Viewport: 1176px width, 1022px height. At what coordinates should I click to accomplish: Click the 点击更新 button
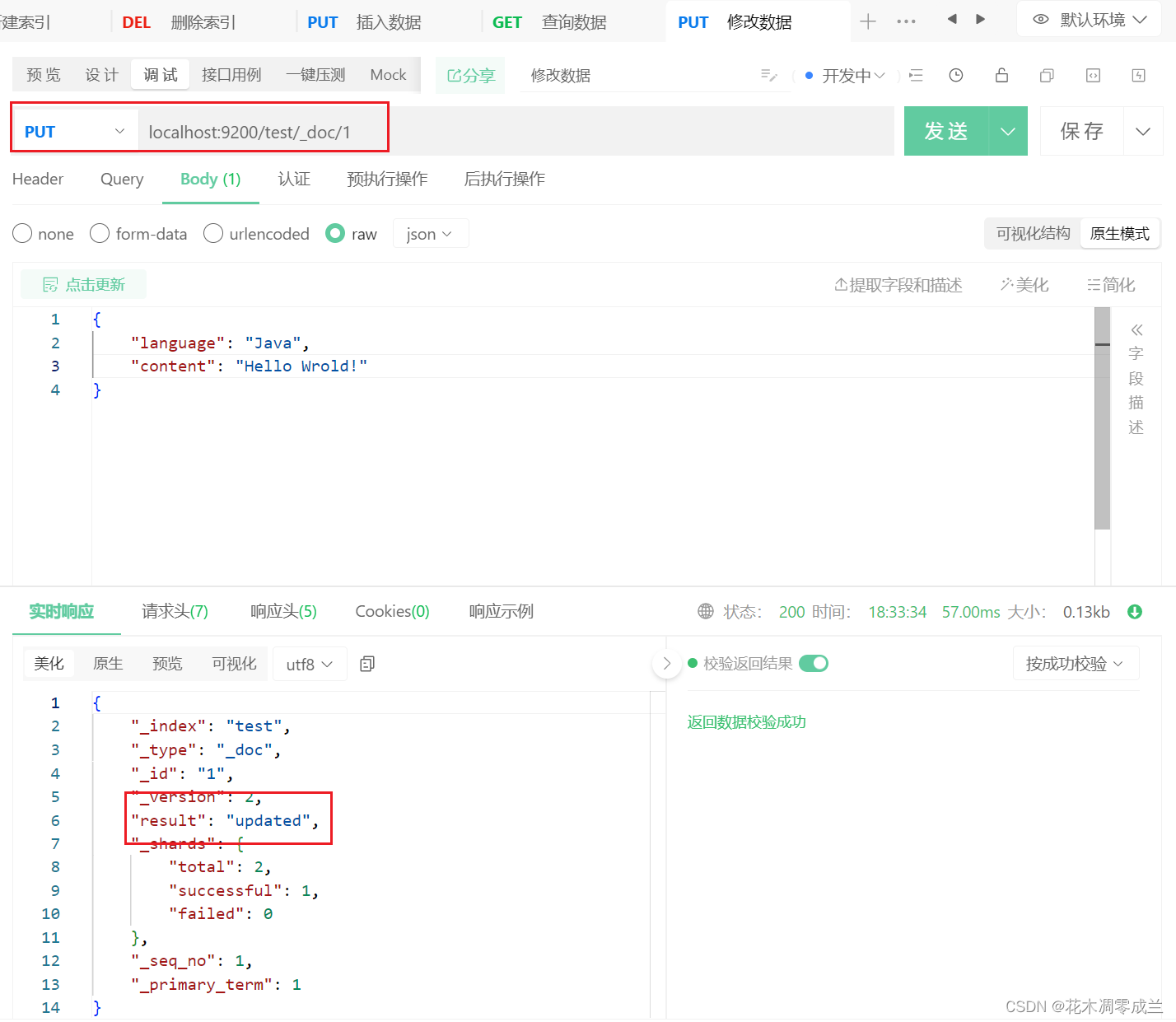pyautogui.click(x=84, y=285)
